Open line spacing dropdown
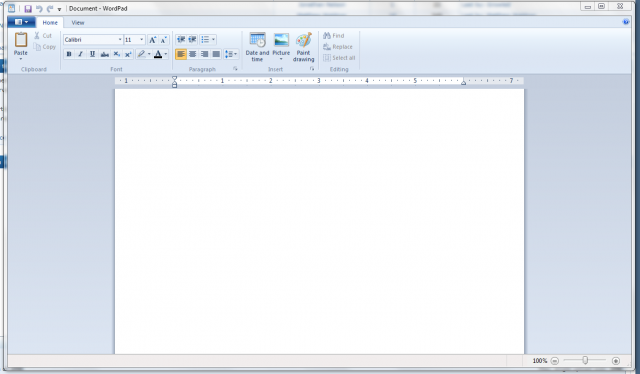 [x=231, y=54]
